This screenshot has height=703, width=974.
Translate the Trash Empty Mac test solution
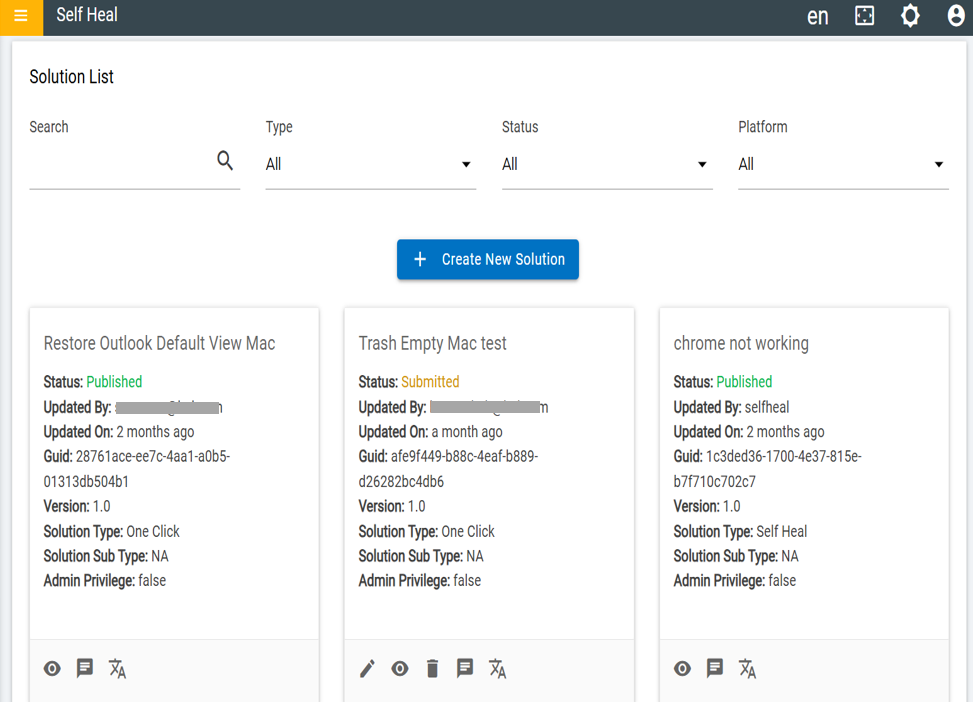point(498,669)
